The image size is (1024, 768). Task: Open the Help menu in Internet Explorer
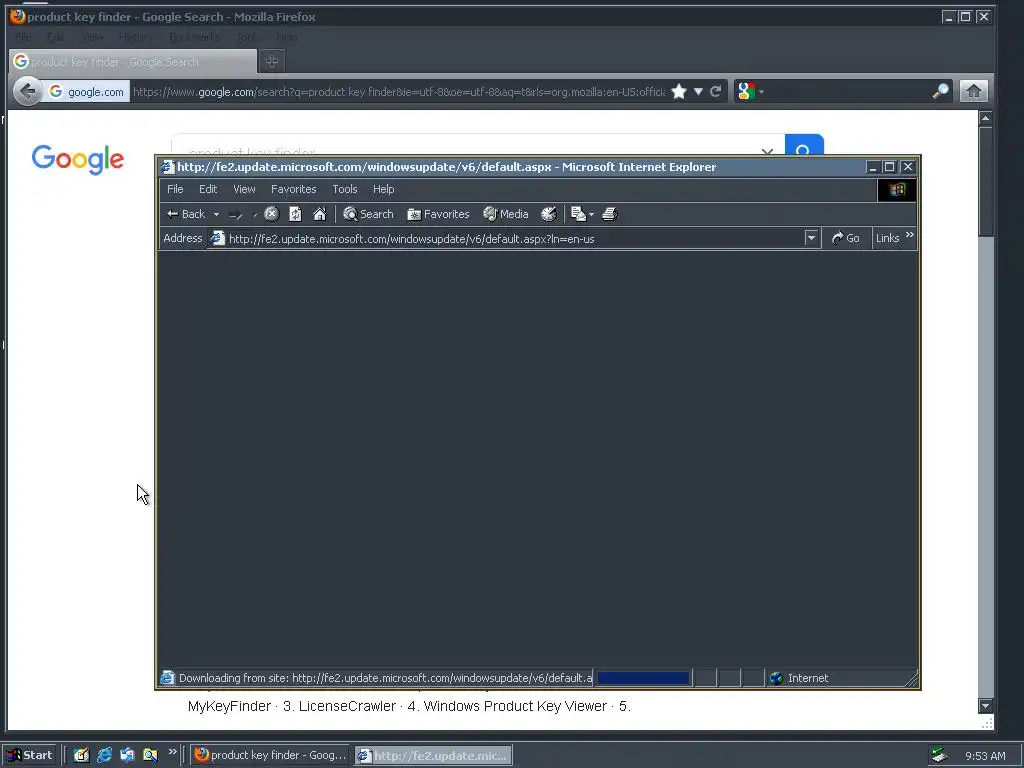pos(383,189)
